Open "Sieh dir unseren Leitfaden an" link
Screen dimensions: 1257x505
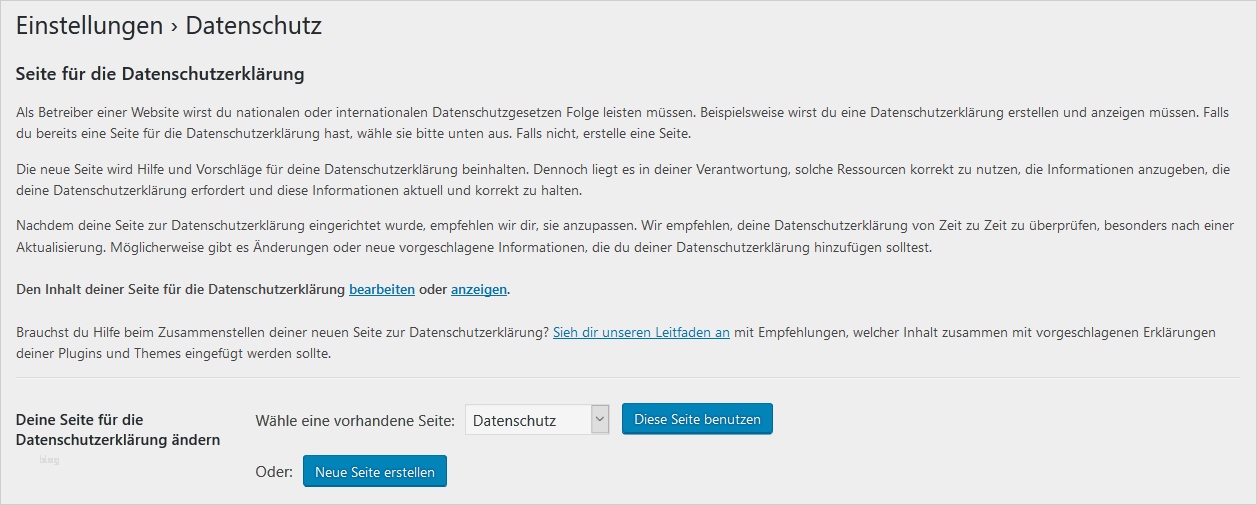[641, 332]
